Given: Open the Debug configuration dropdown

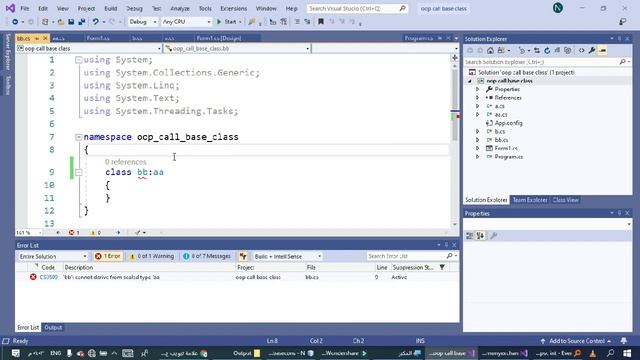Looking at the screenshot, I should pos(143,22).
